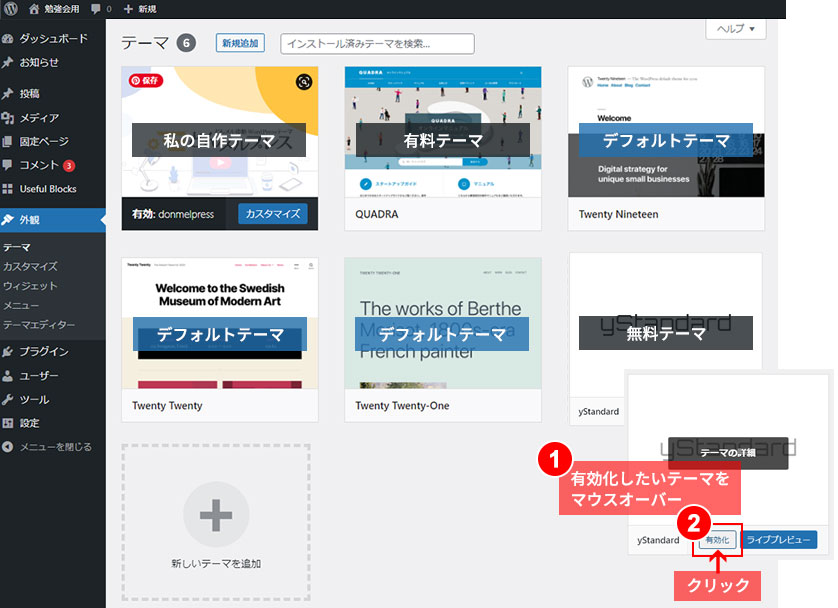This screenshot has height=608, width=838.
Task: Click the 有効: donmelpress active theme label
Action: [x=173, y=214]
